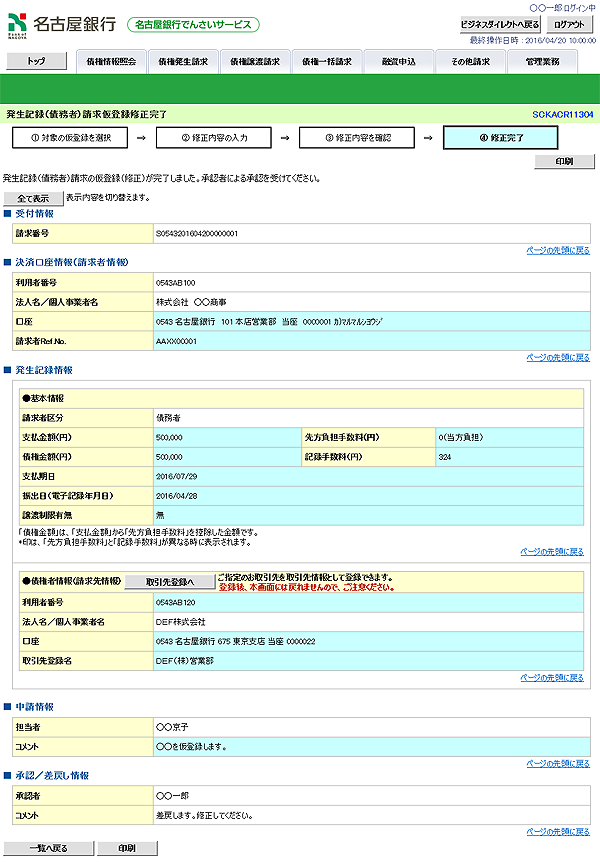Click the ログアウト button
Image resolution: width=600 pixels, height=864 pixels.
[x=570, y=25]
